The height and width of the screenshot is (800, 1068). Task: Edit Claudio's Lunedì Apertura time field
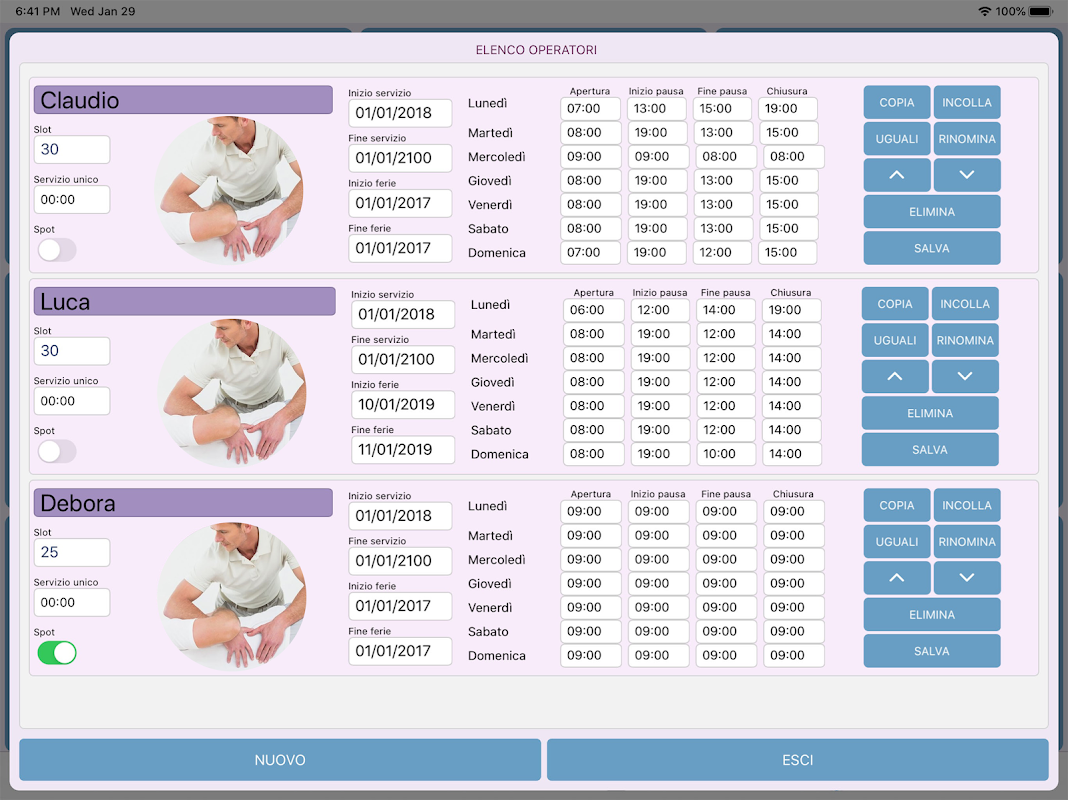(x=590, y=109)
